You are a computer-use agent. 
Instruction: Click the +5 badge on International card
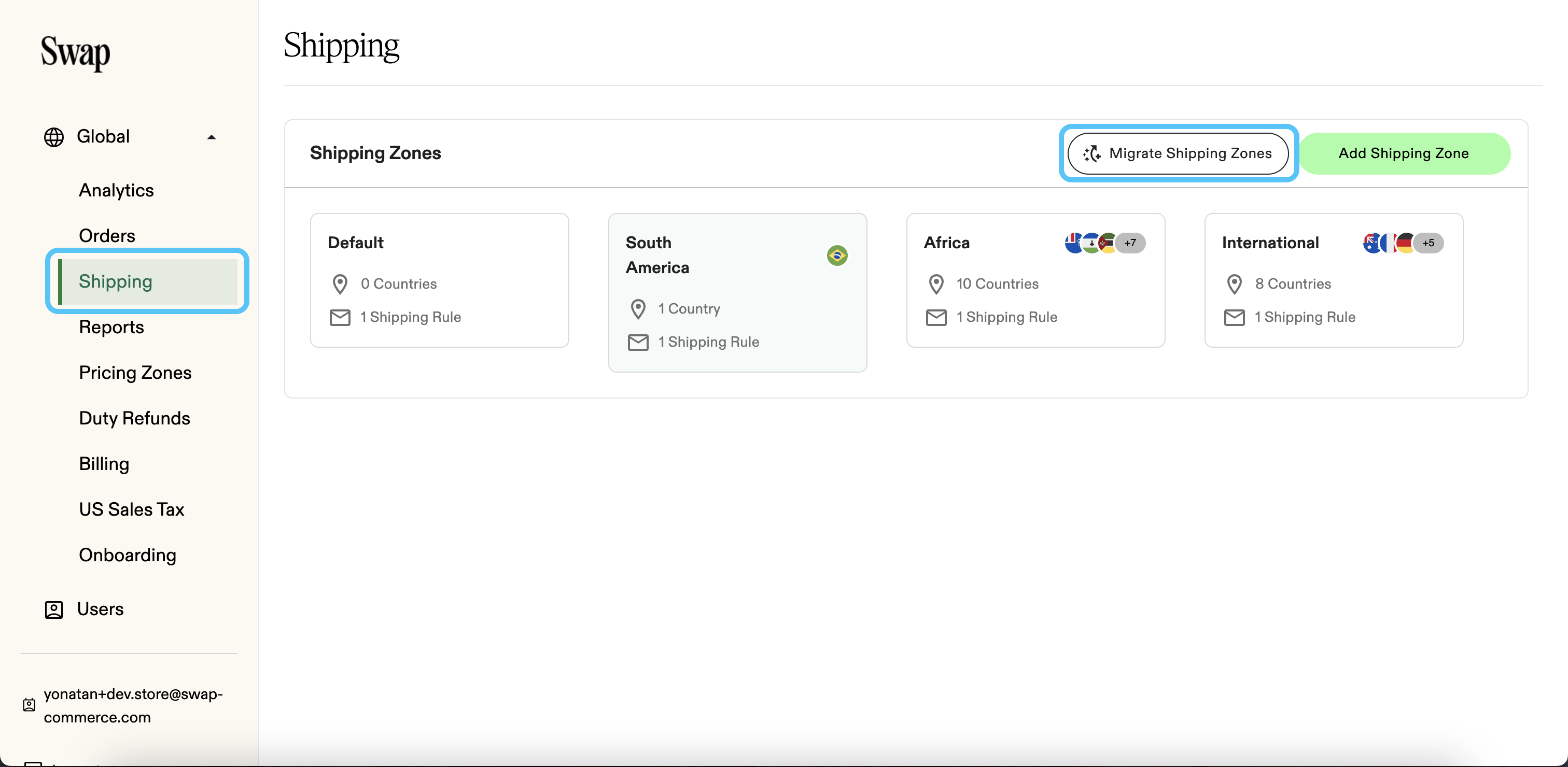pos(1428,243)
